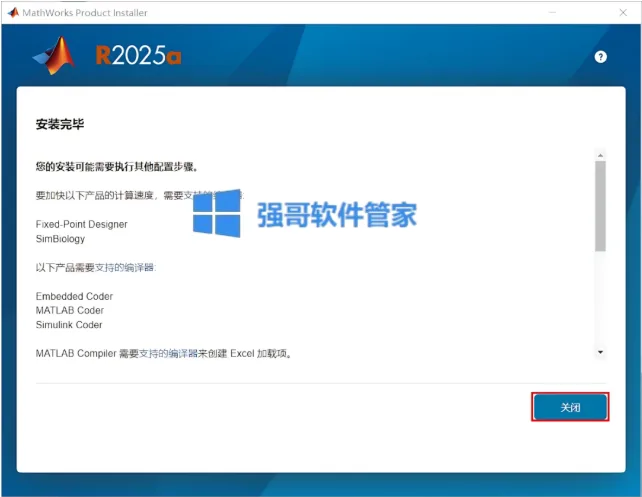Click scrollbar up arrow
Screen dimensions: 642x497
tap(600, 156)
